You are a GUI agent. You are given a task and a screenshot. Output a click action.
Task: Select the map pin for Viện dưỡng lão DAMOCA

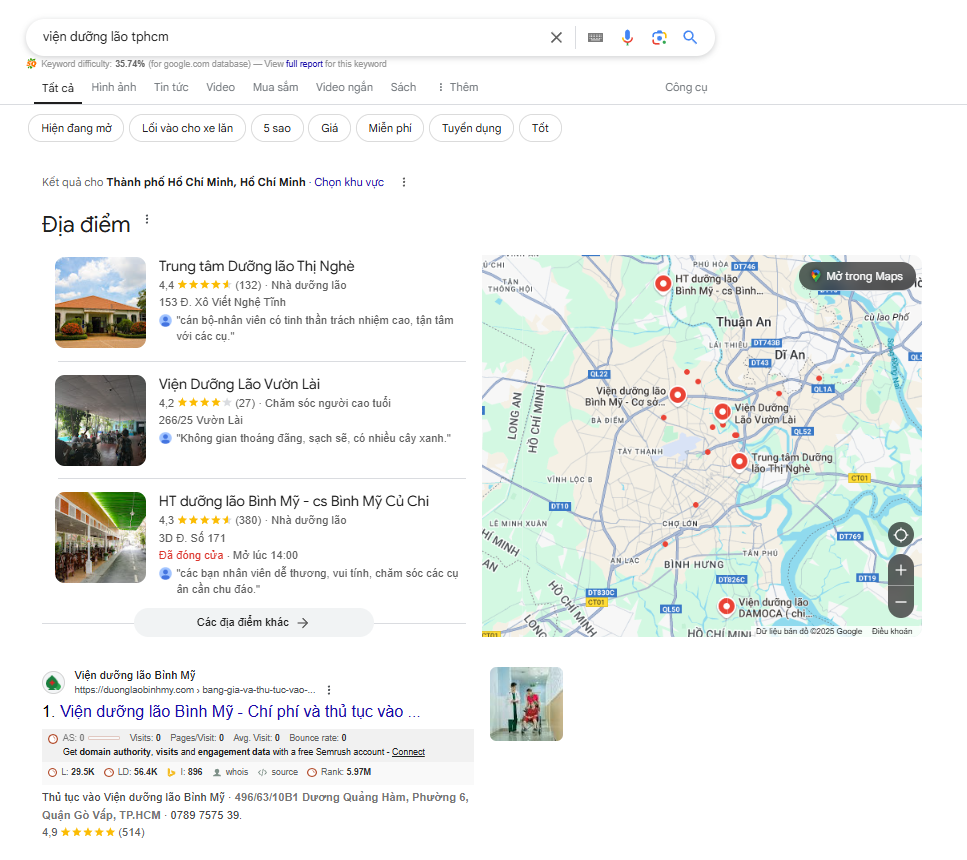[x=726, y=606]
